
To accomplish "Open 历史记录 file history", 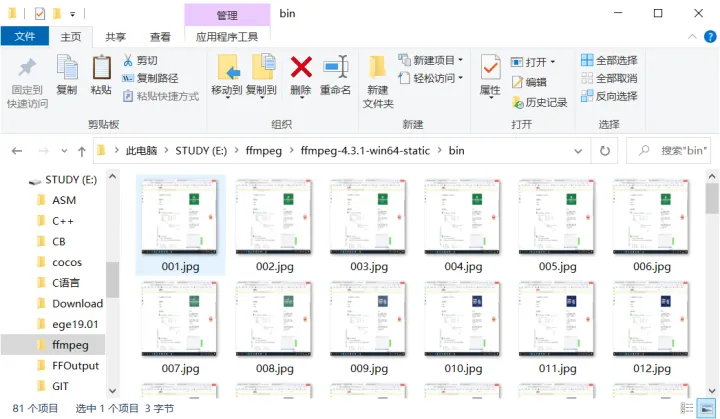I will (540, 102).
